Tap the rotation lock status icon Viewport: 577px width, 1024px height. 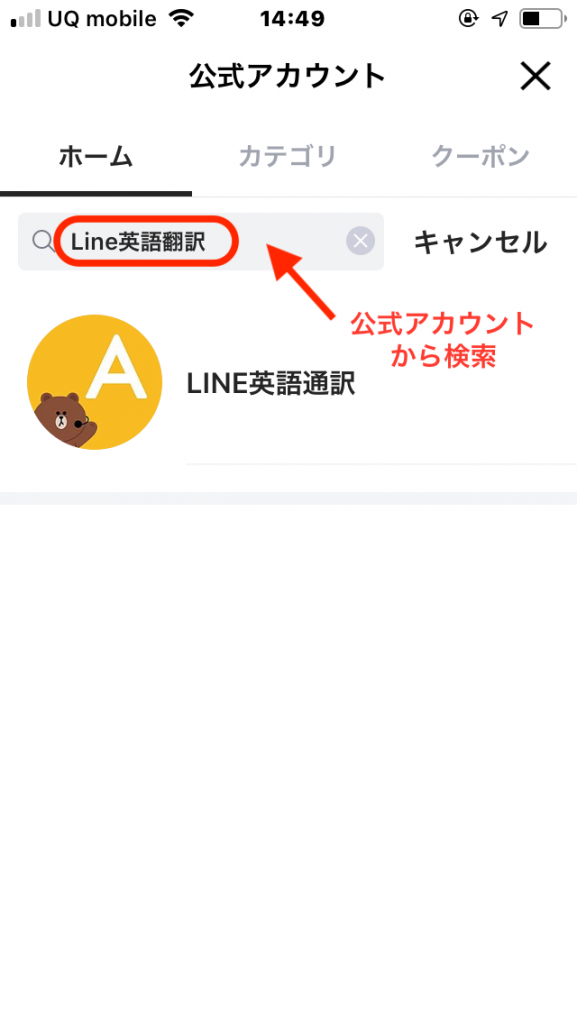468,18
